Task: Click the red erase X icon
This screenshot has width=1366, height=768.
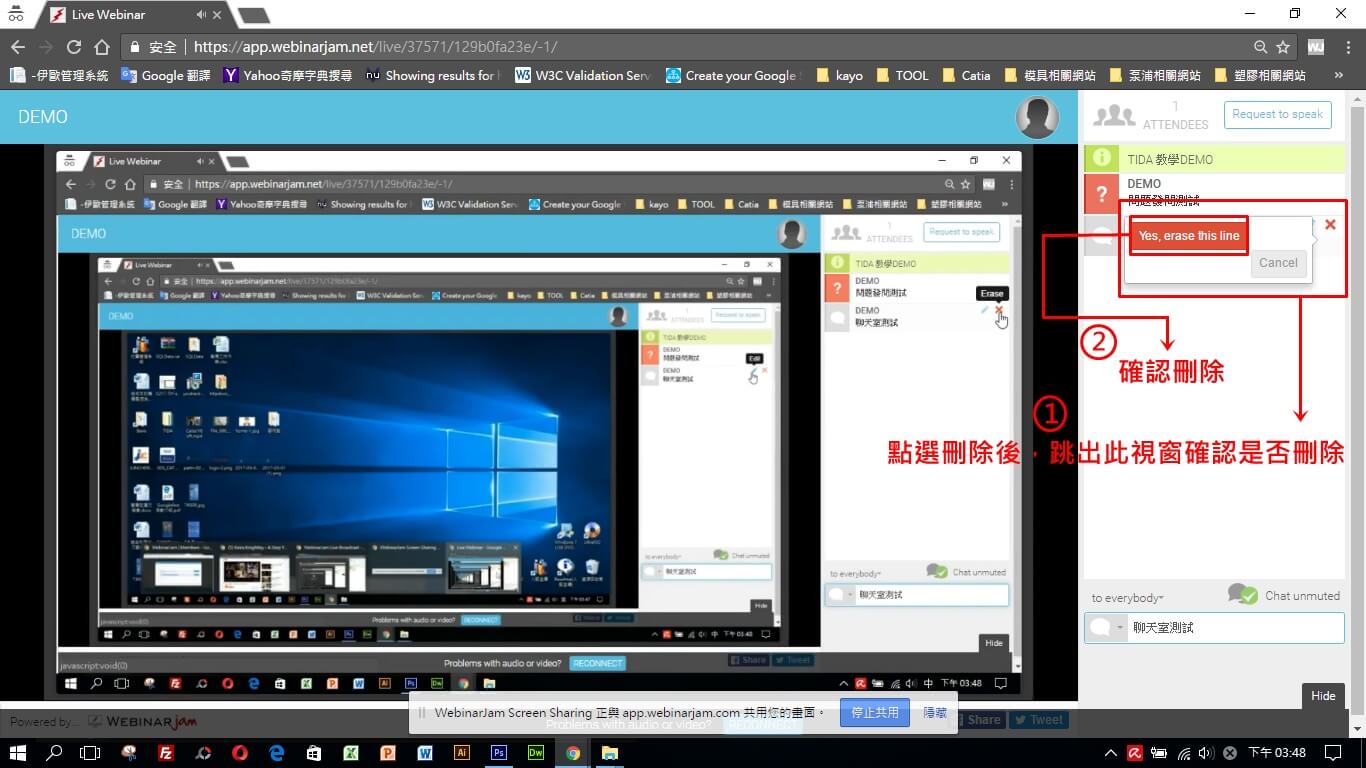Action: click(x=1330, y=225)
